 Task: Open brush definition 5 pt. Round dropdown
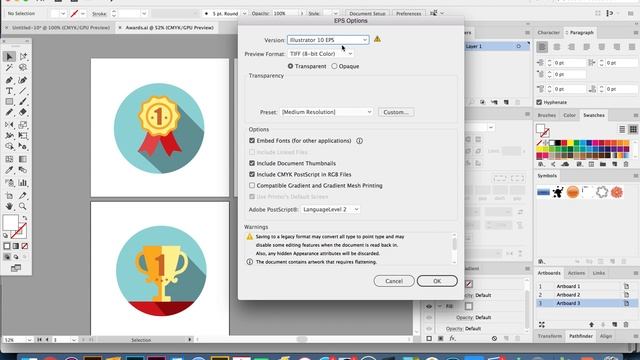(x=244, y=13)
